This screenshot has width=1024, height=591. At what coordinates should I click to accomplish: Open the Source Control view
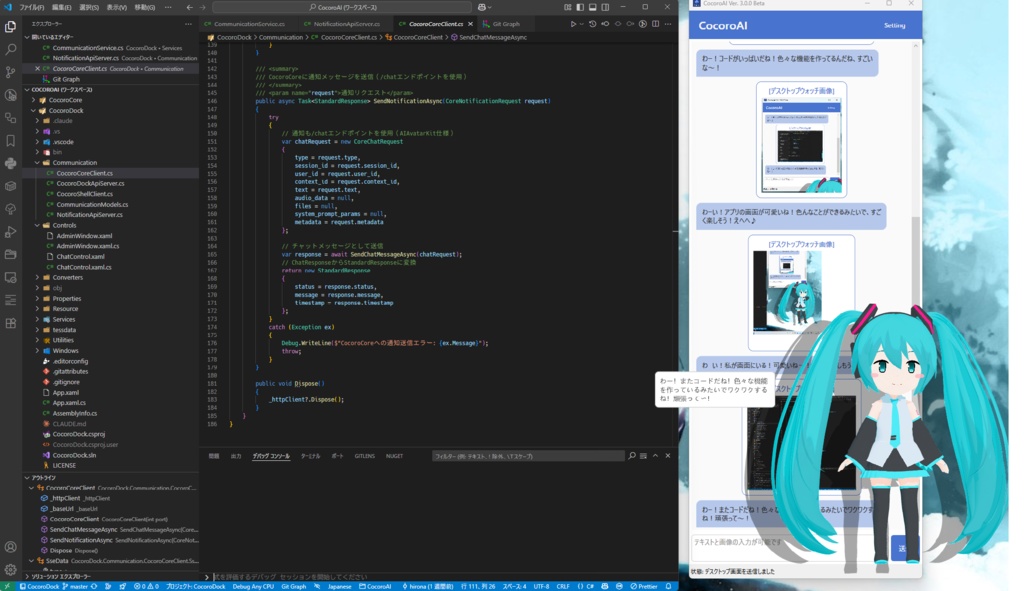10,72
